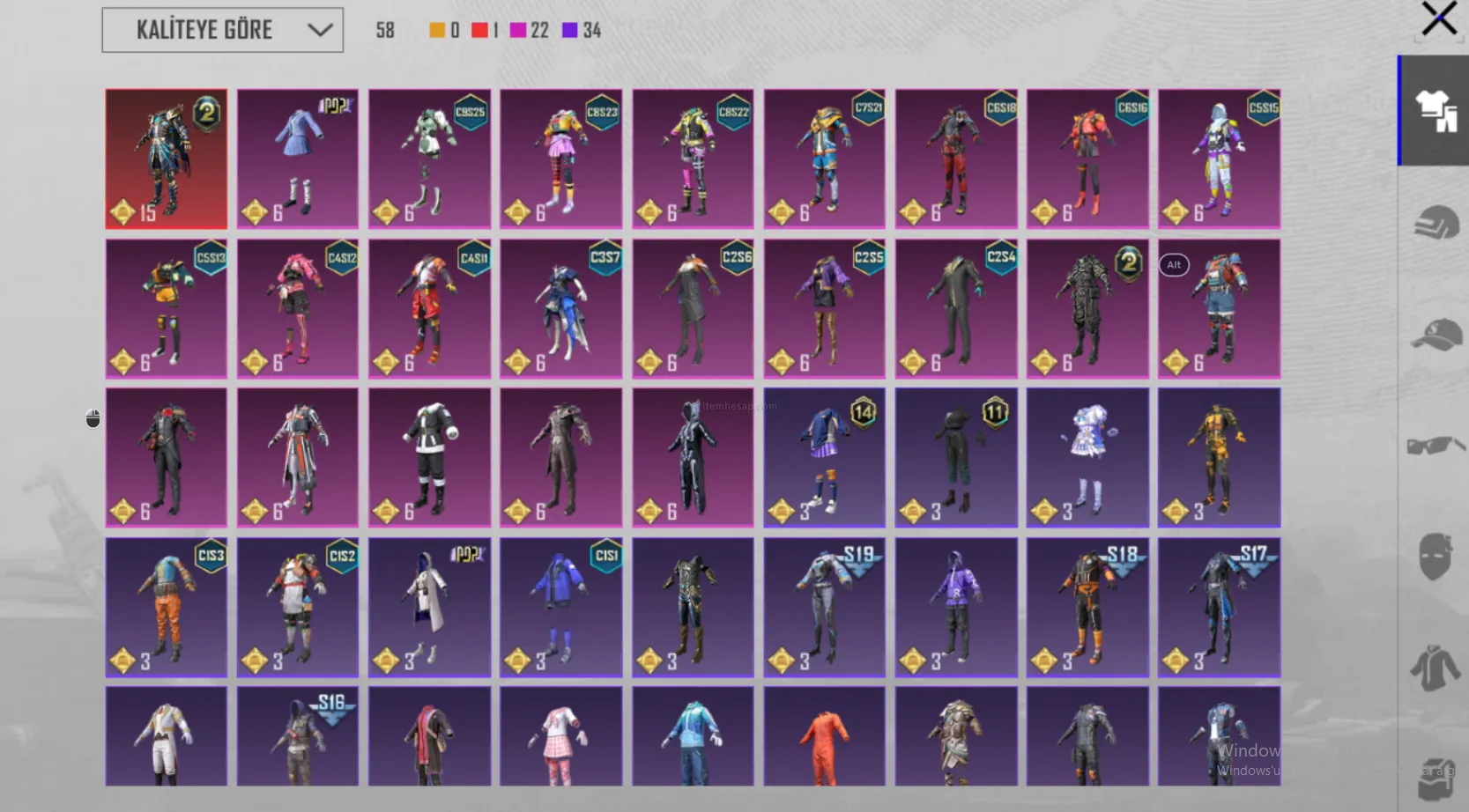
Task: Click the orange quality swatch showing 0
Action: 437,31
